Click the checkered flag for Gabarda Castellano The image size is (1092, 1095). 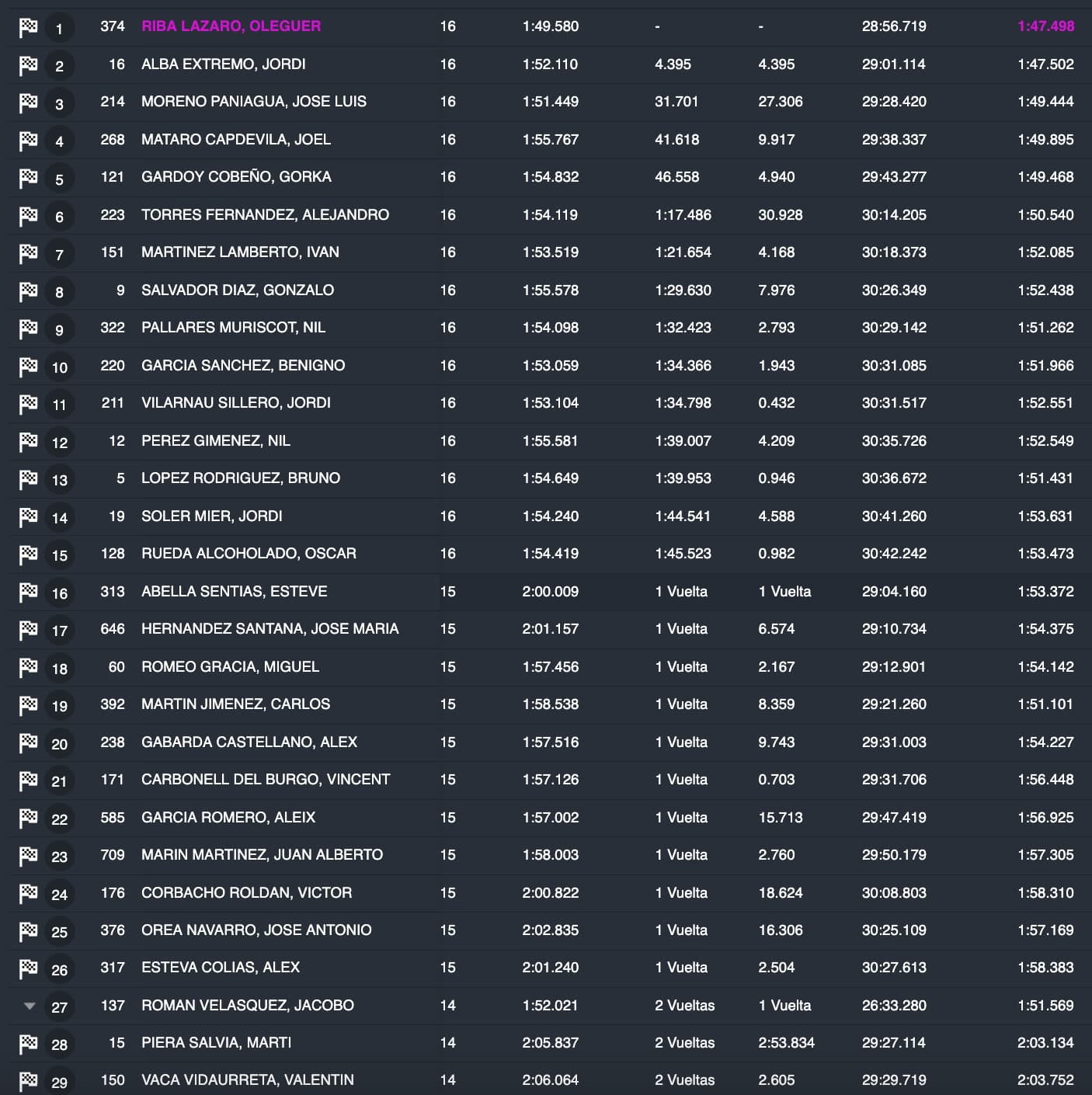click(x=28, y=743)
